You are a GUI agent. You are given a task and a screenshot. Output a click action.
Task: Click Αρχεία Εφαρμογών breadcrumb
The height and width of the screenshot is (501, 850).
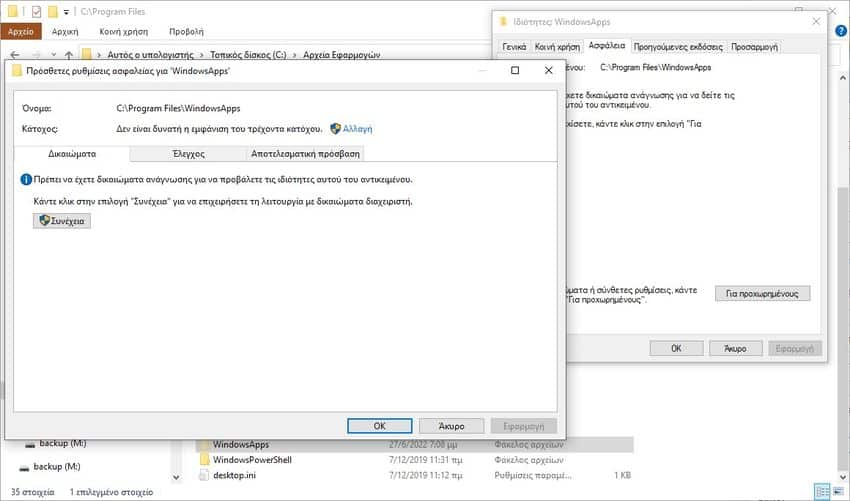point(342,55)
